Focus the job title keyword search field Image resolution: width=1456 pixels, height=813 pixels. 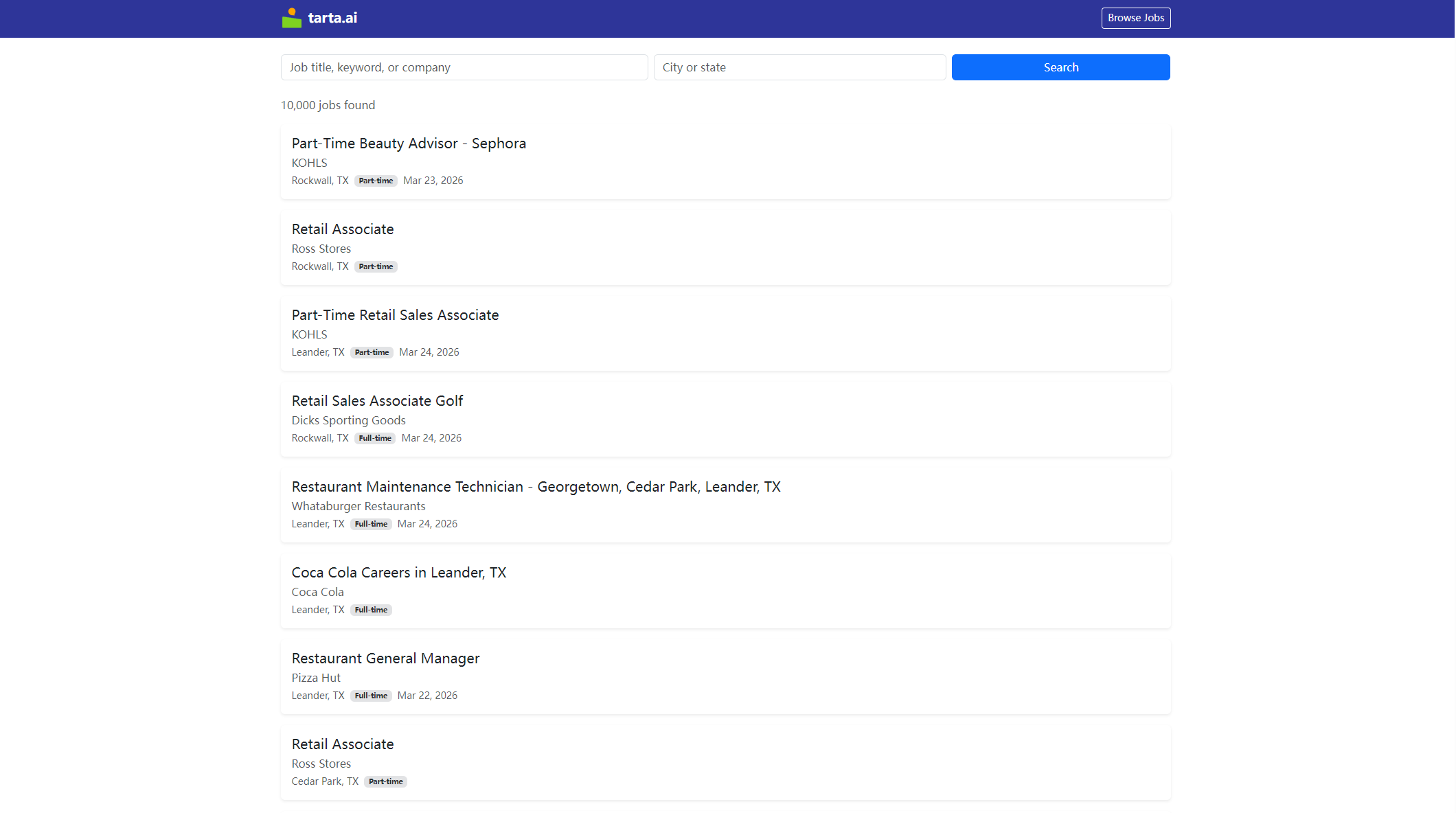(464, 67)
